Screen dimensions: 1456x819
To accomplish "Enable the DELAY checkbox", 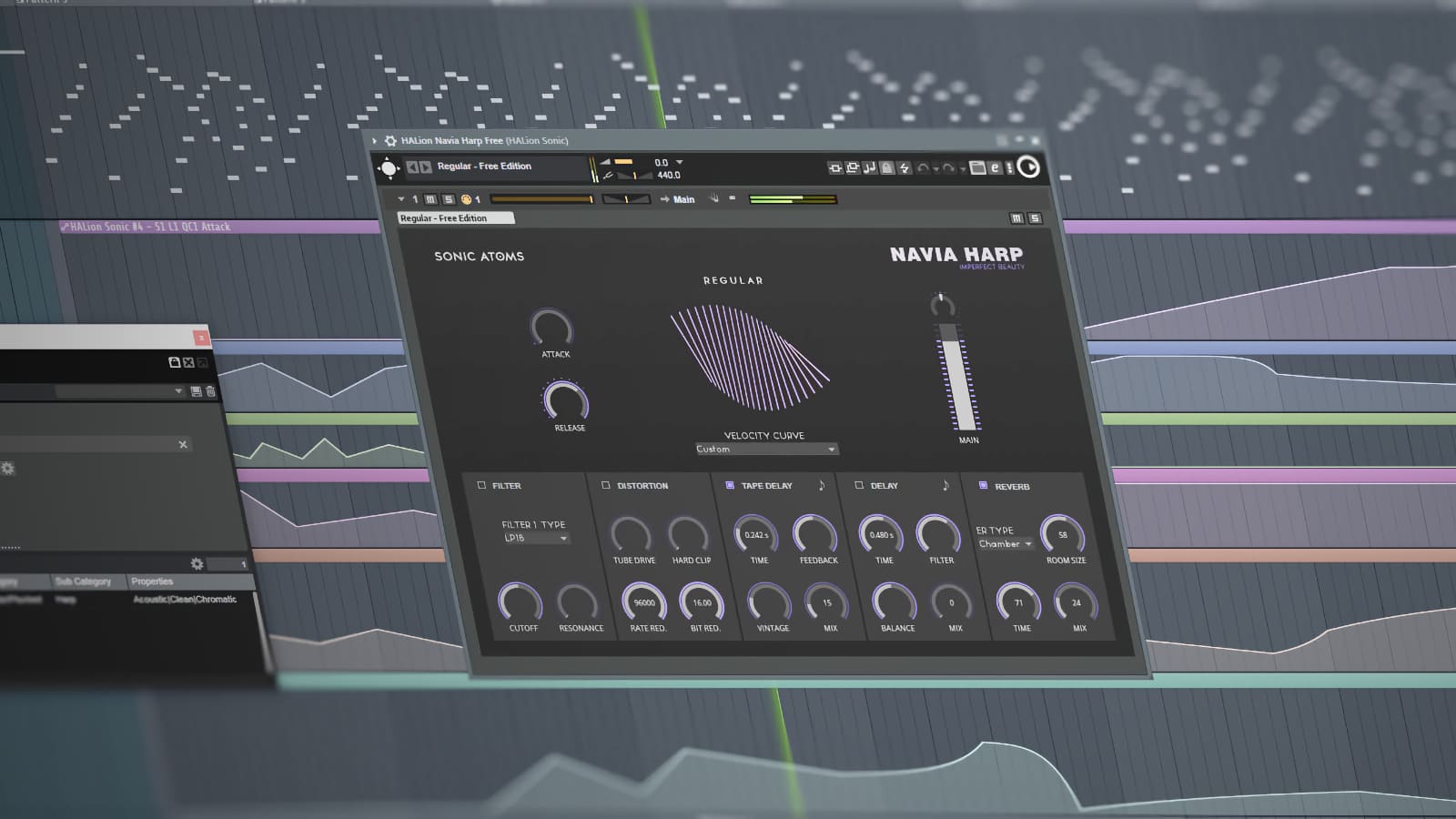I will coord(859,485).
